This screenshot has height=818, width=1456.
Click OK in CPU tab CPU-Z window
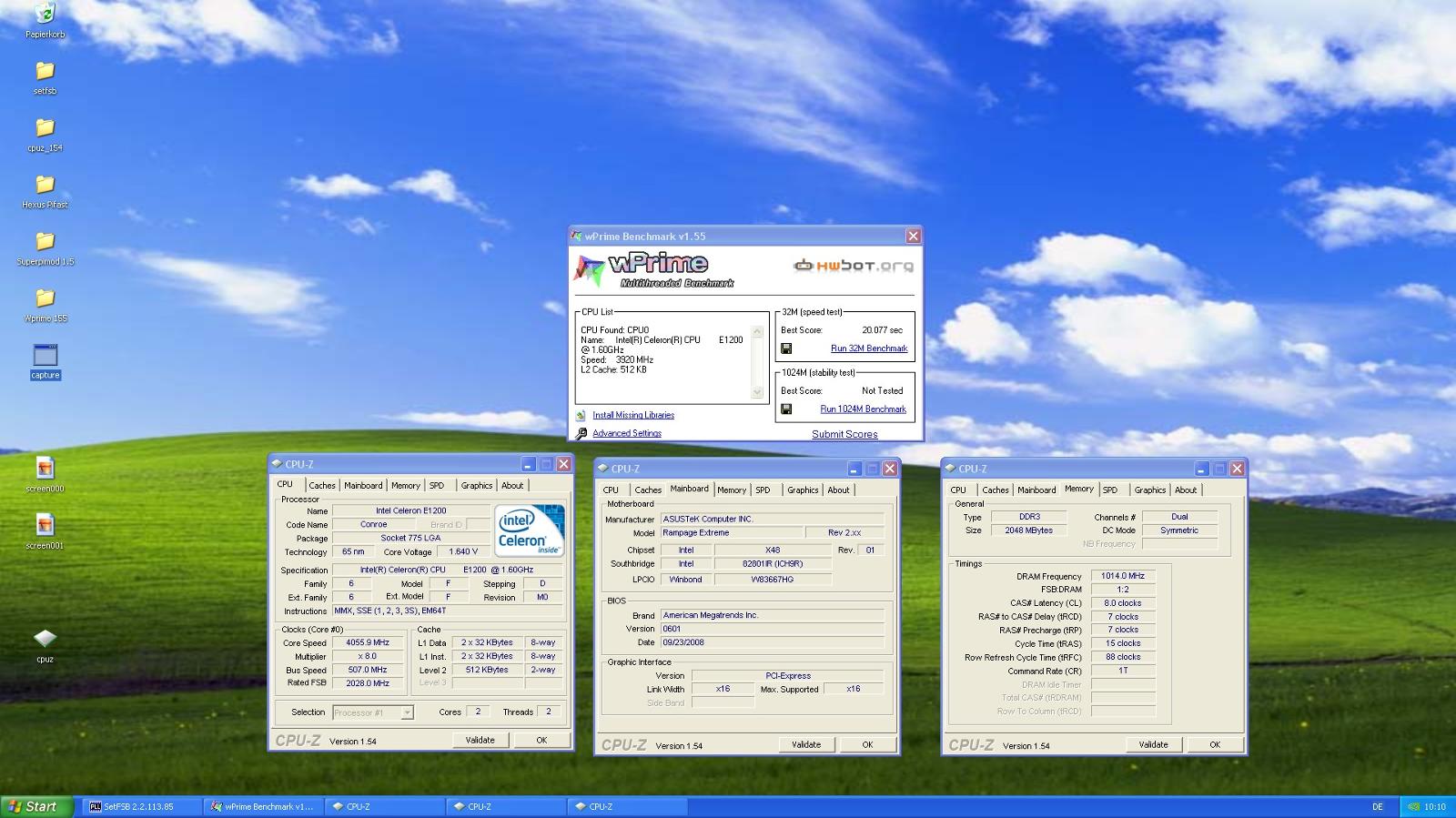coord(541,741)
